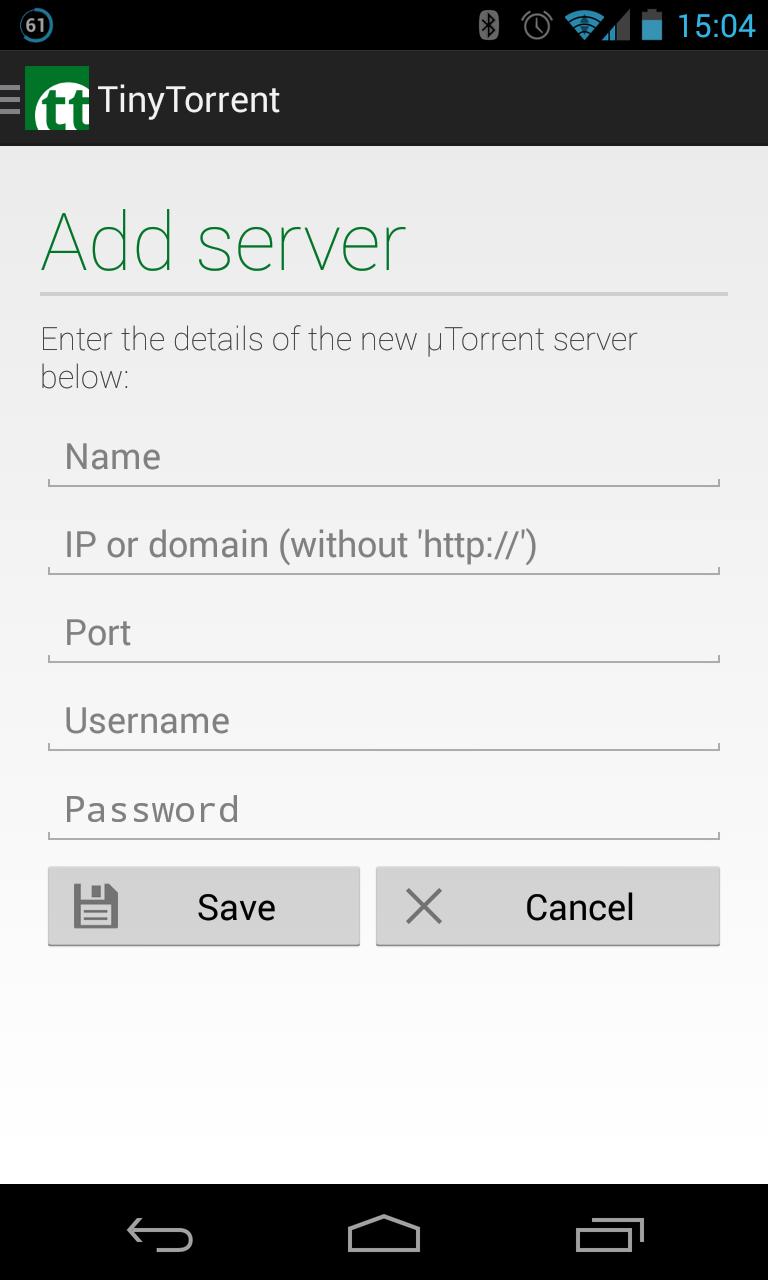Select the Password input field
Image resolution: width=768 pixels, height=1280 pixels.
point(384,810)
